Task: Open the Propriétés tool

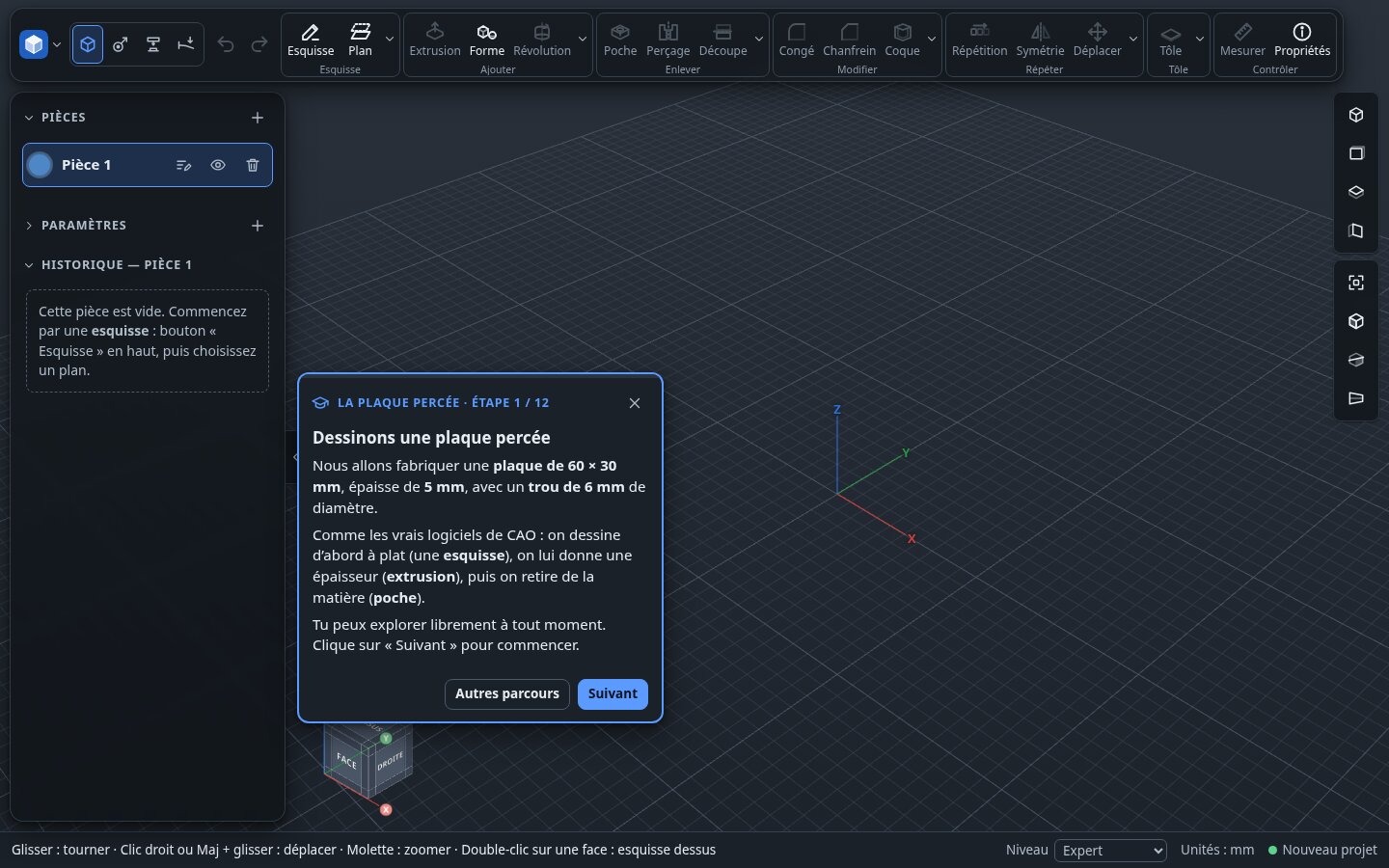Action: click(x=1302, y=40)
